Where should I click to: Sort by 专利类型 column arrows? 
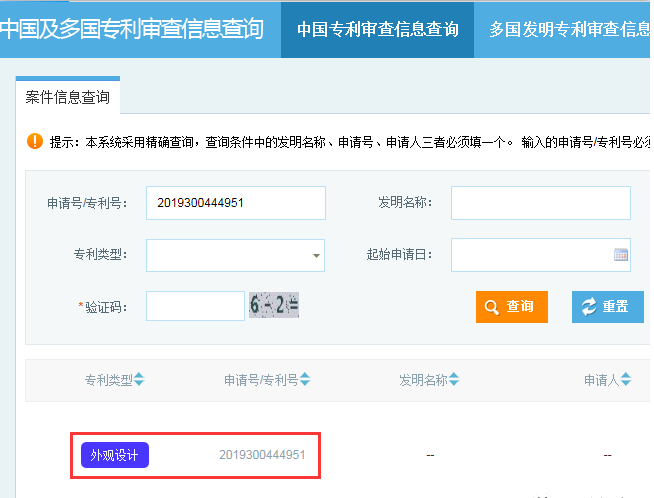coord(139,380)
